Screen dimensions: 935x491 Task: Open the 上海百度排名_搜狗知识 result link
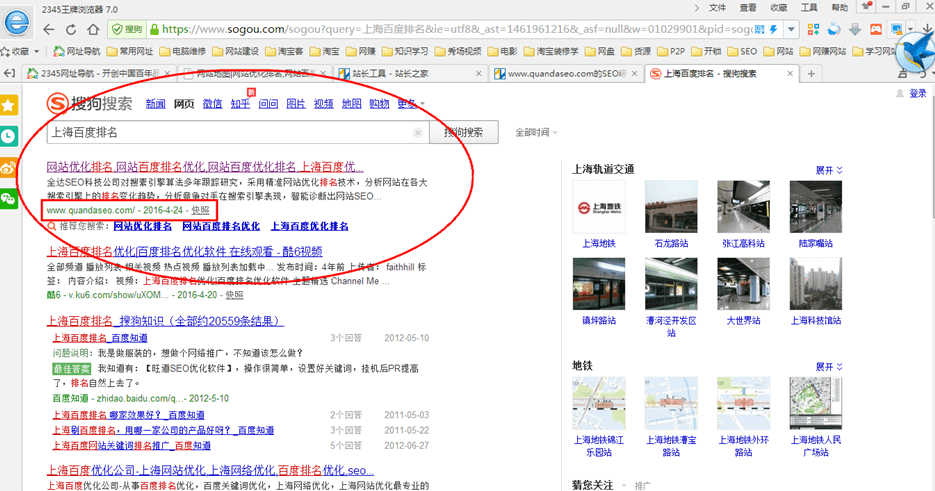(x=165, y=321)
